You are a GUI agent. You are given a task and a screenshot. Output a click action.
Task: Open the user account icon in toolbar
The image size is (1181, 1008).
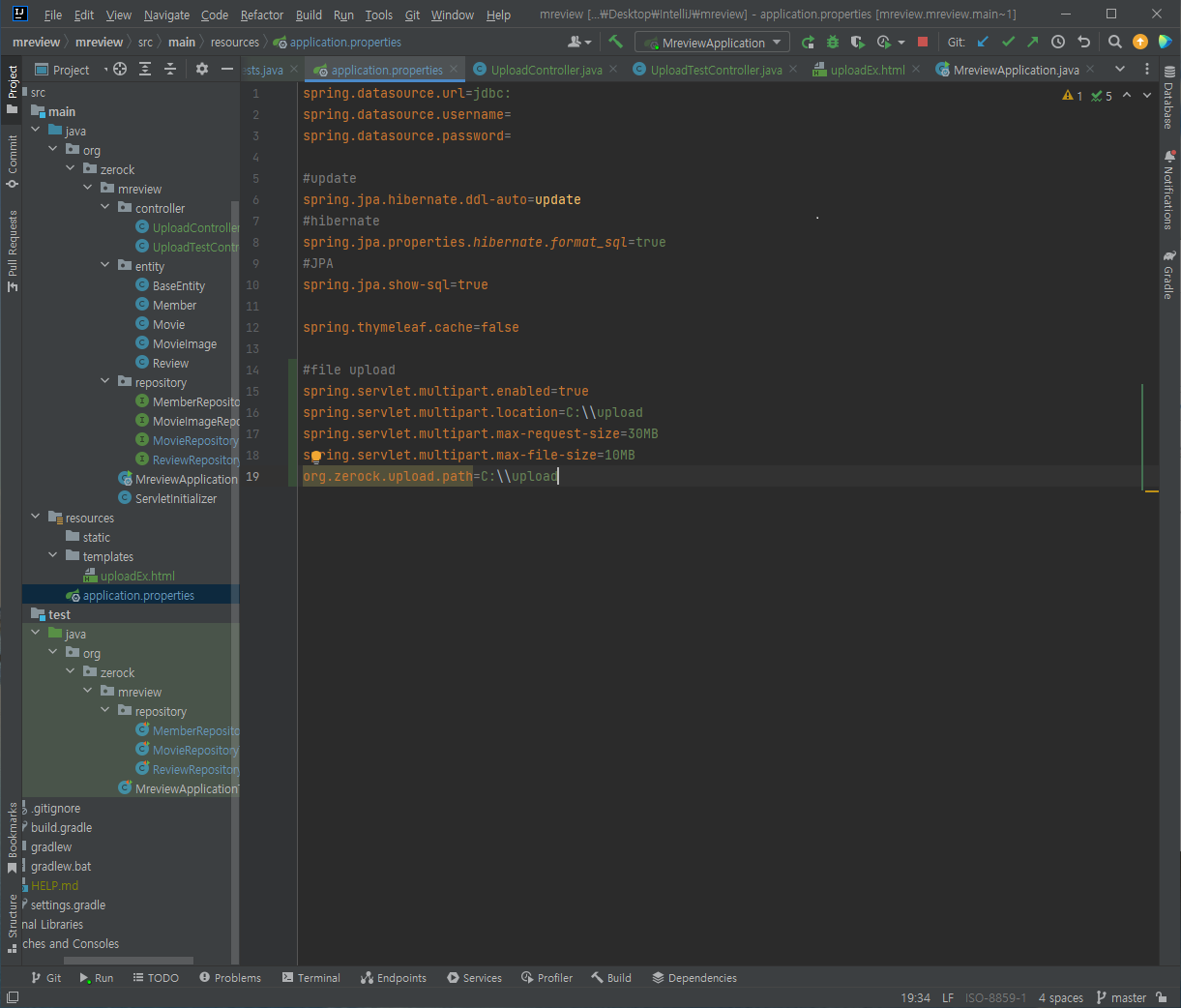click(578, 42)
